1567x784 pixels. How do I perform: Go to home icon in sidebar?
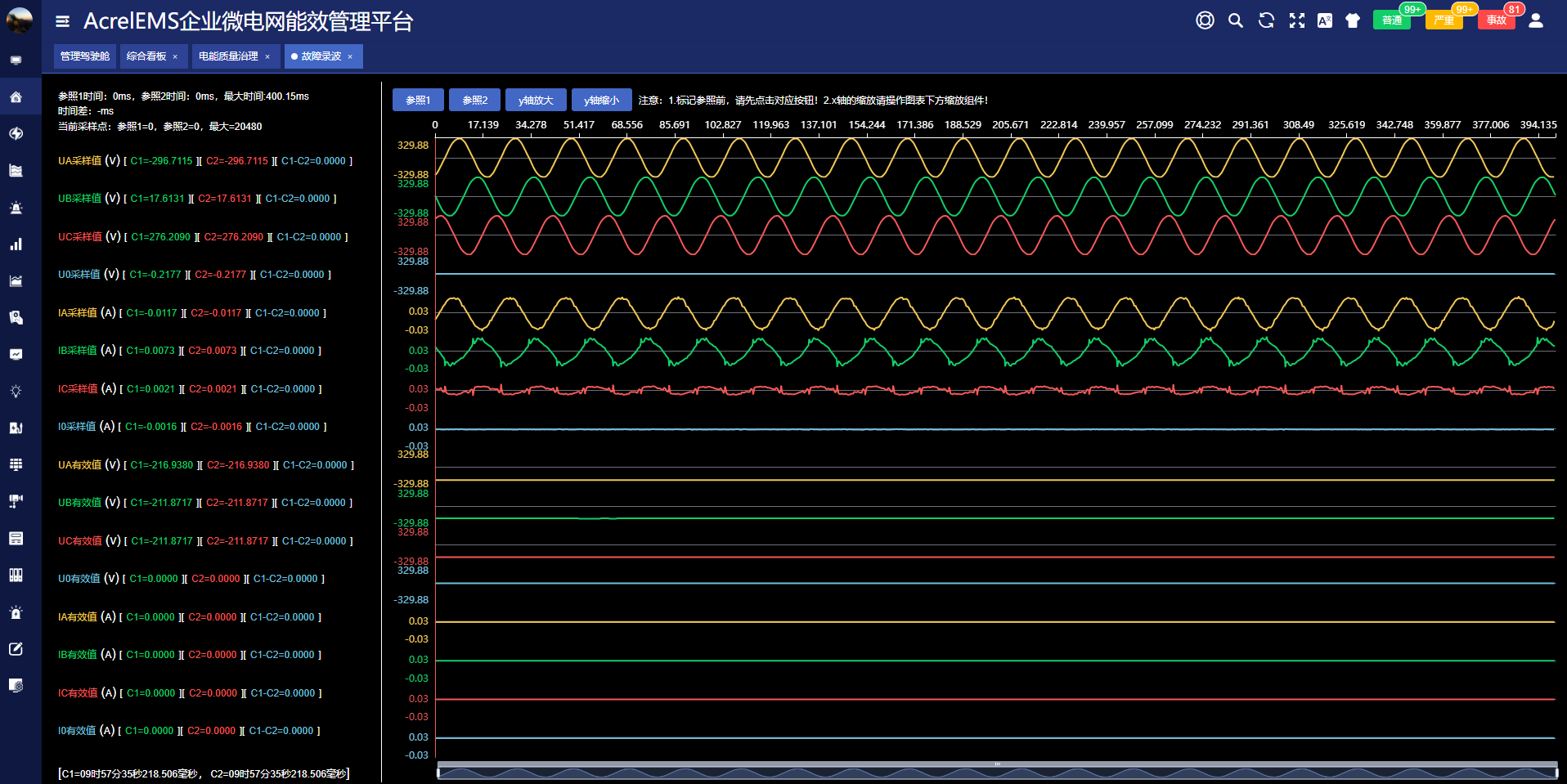tap(16, 97)
